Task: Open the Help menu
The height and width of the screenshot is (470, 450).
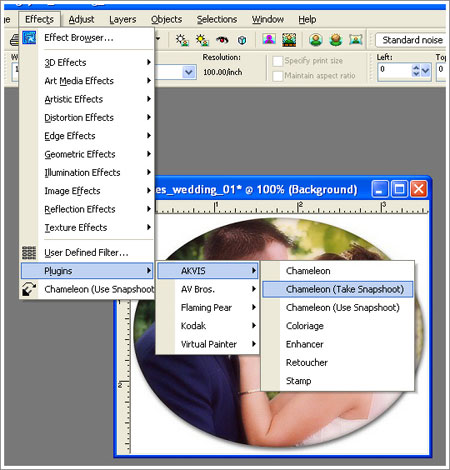Action: (307, 19)
